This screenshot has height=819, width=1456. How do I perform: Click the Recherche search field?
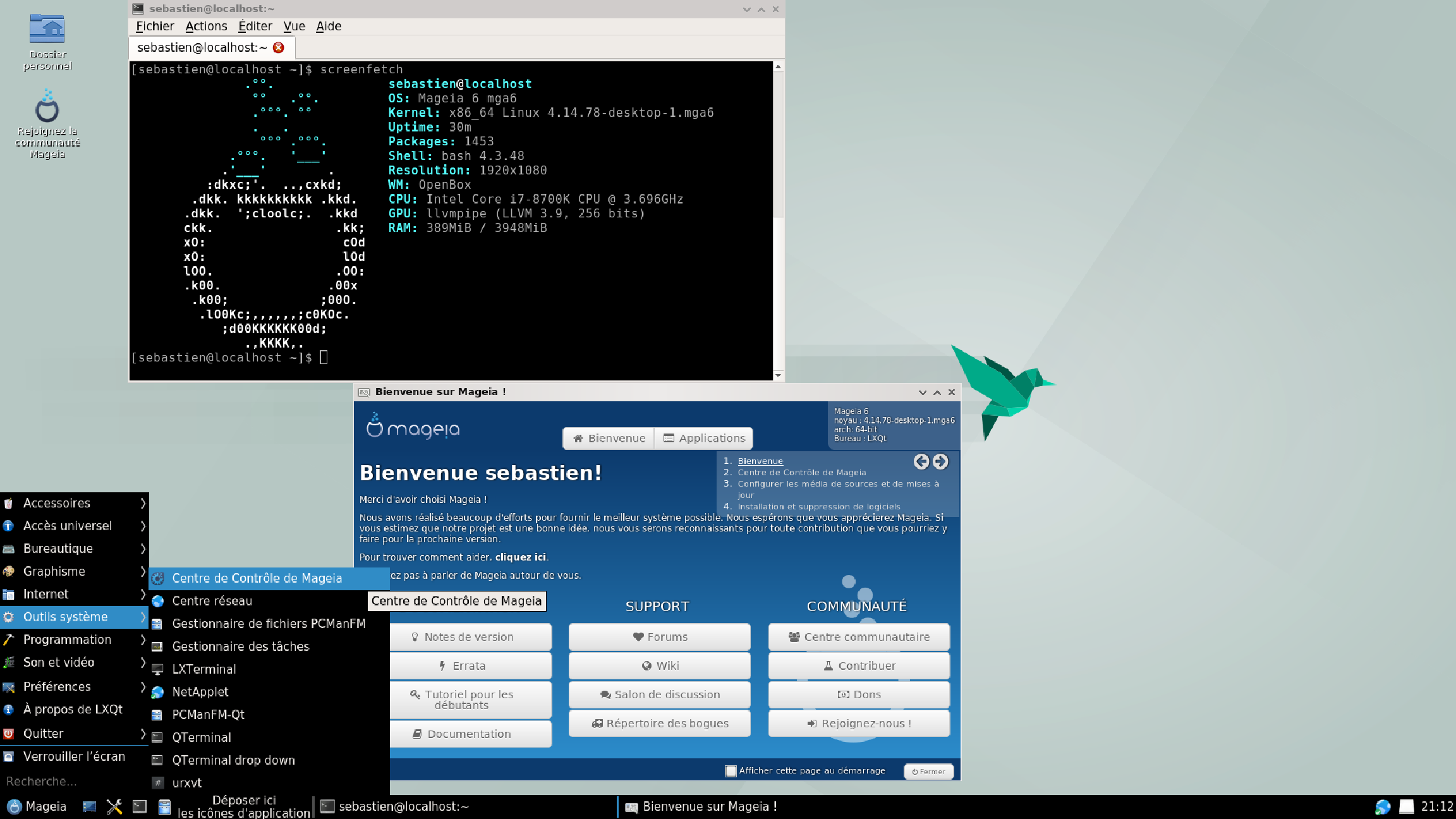coord(74,782)
